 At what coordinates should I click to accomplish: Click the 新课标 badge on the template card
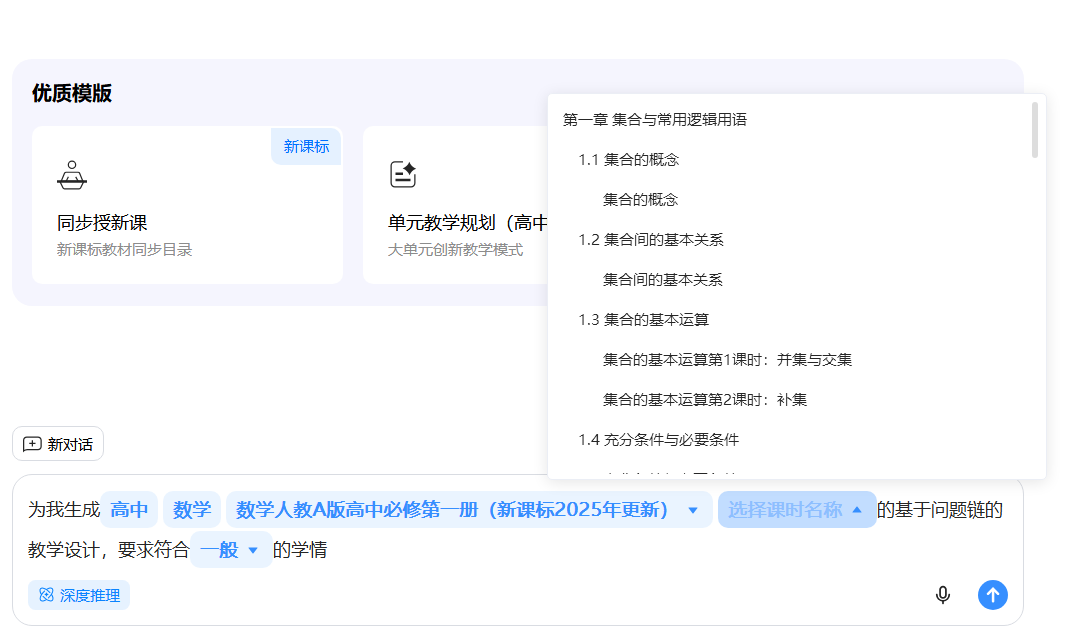[x=306, y=146]
